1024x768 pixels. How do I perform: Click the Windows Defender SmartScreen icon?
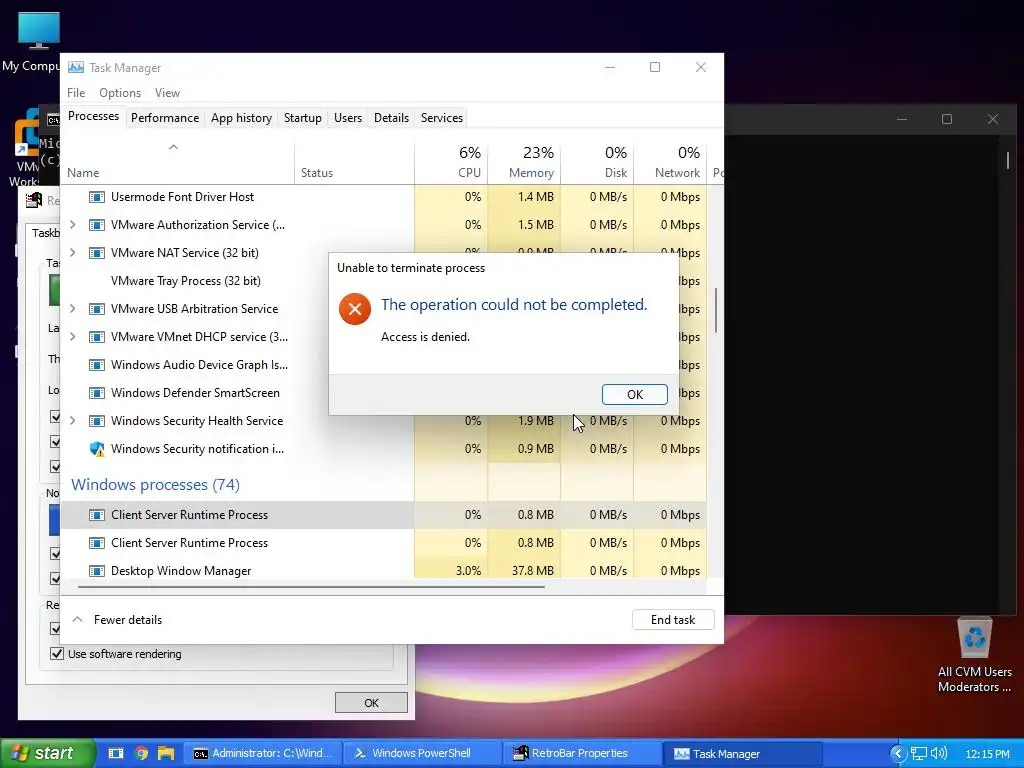97,393
